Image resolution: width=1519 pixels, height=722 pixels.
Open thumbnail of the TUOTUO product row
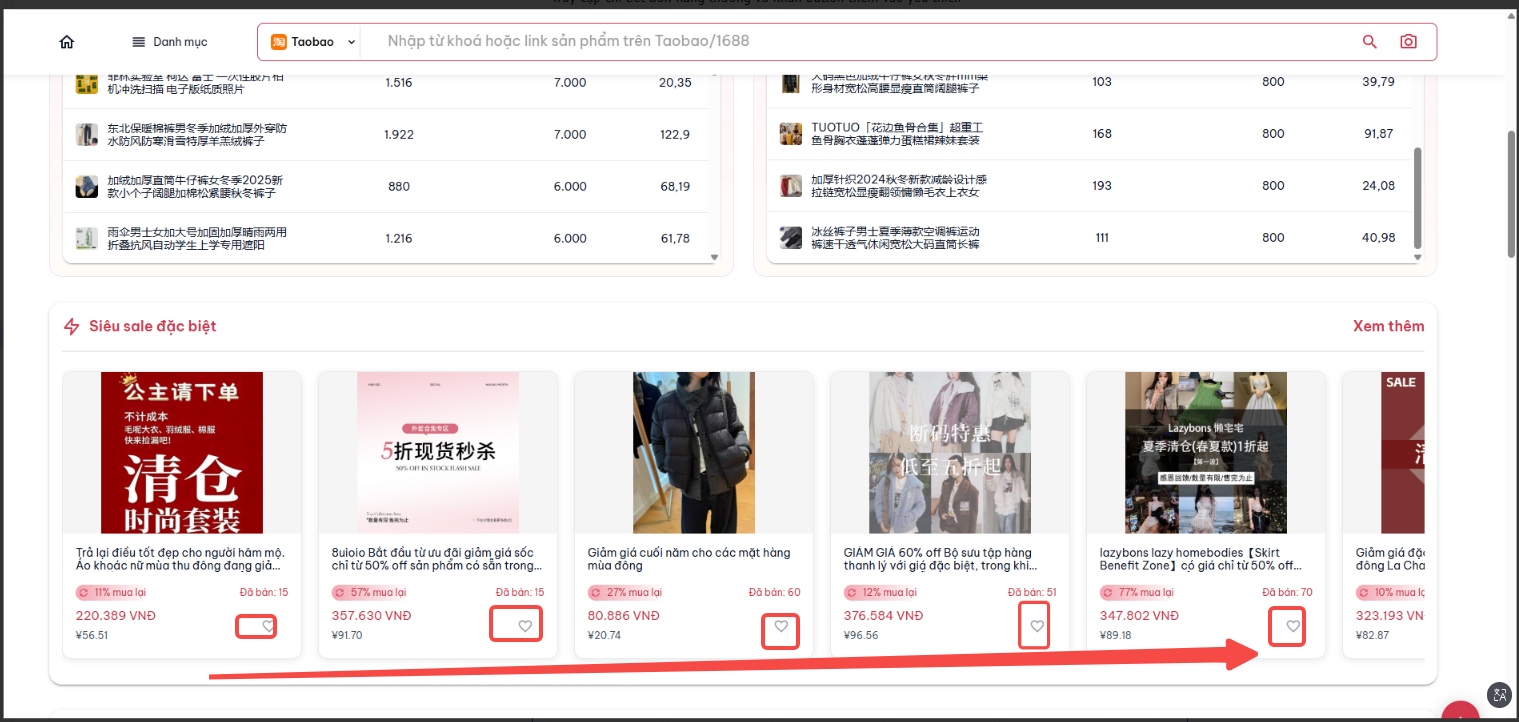(x=791, y=134)
